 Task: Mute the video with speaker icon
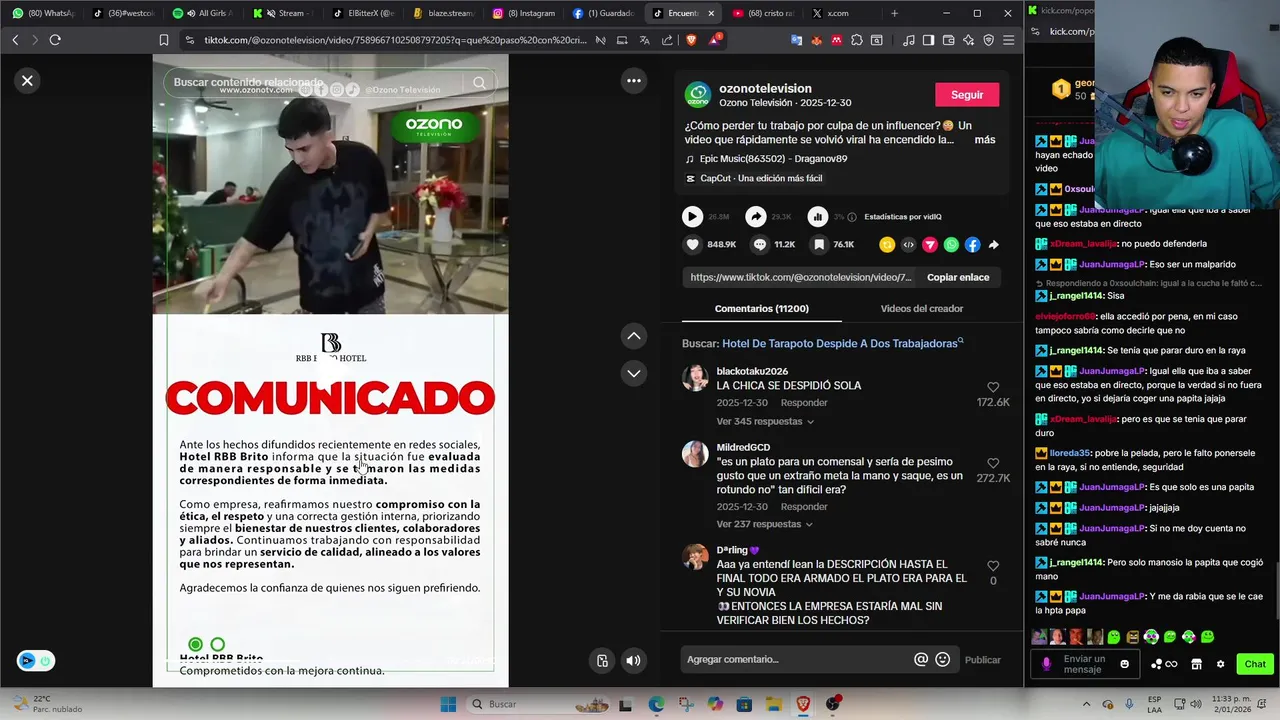pyautogui.click(x=633, y=660)
